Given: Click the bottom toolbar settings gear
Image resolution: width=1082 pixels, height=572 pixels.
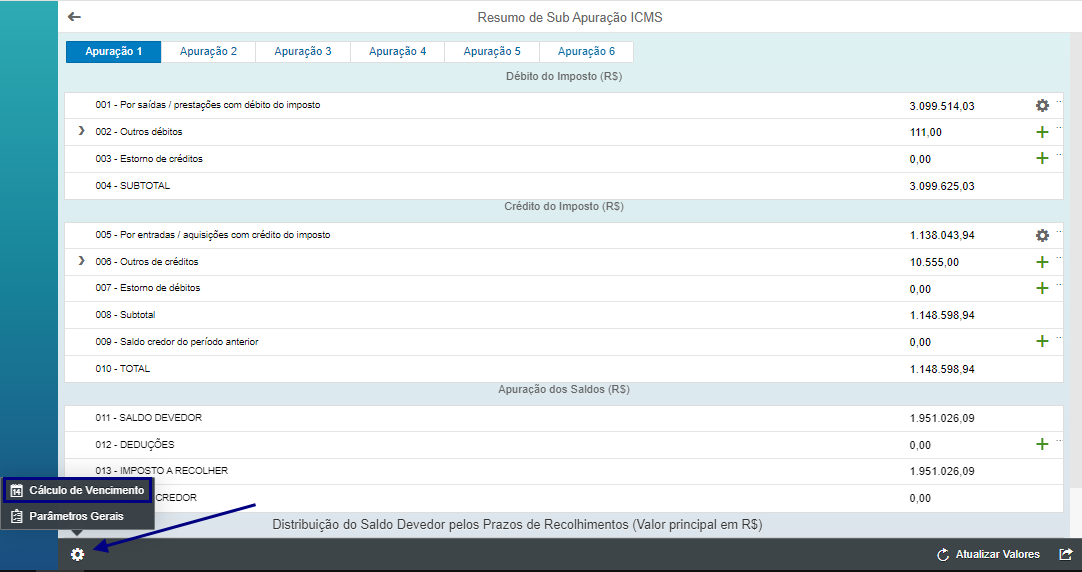Looking at the screenshot, I should [77, 554].
